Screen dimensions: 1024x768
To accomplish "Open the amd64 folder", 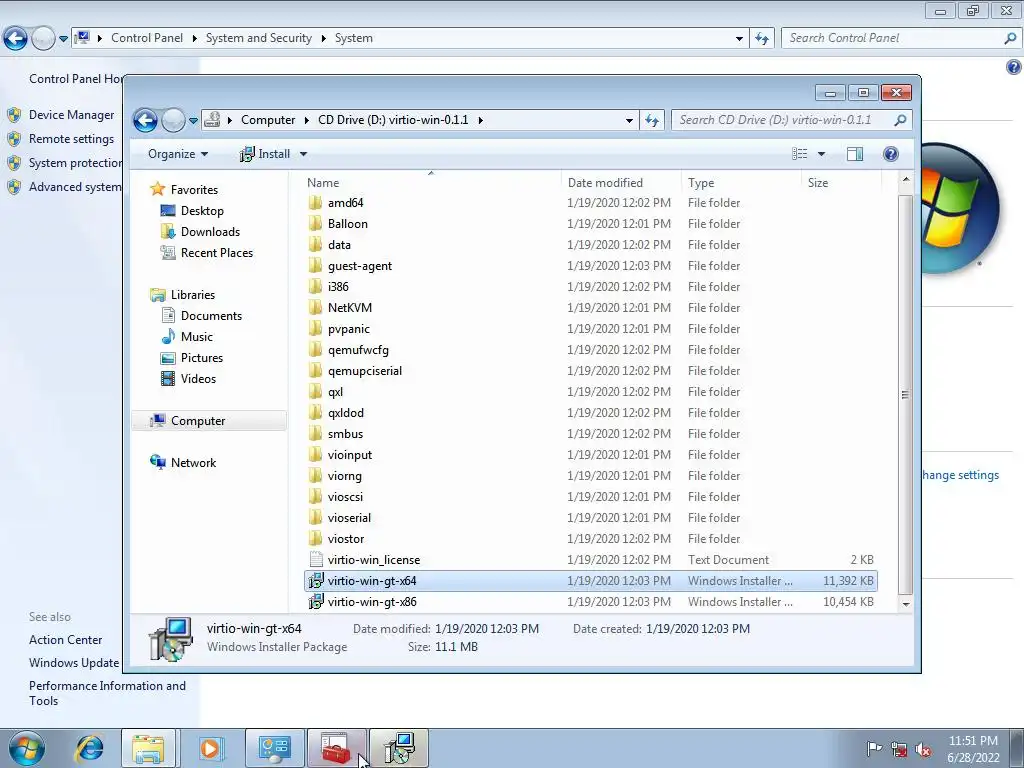I will pos(345,203).
